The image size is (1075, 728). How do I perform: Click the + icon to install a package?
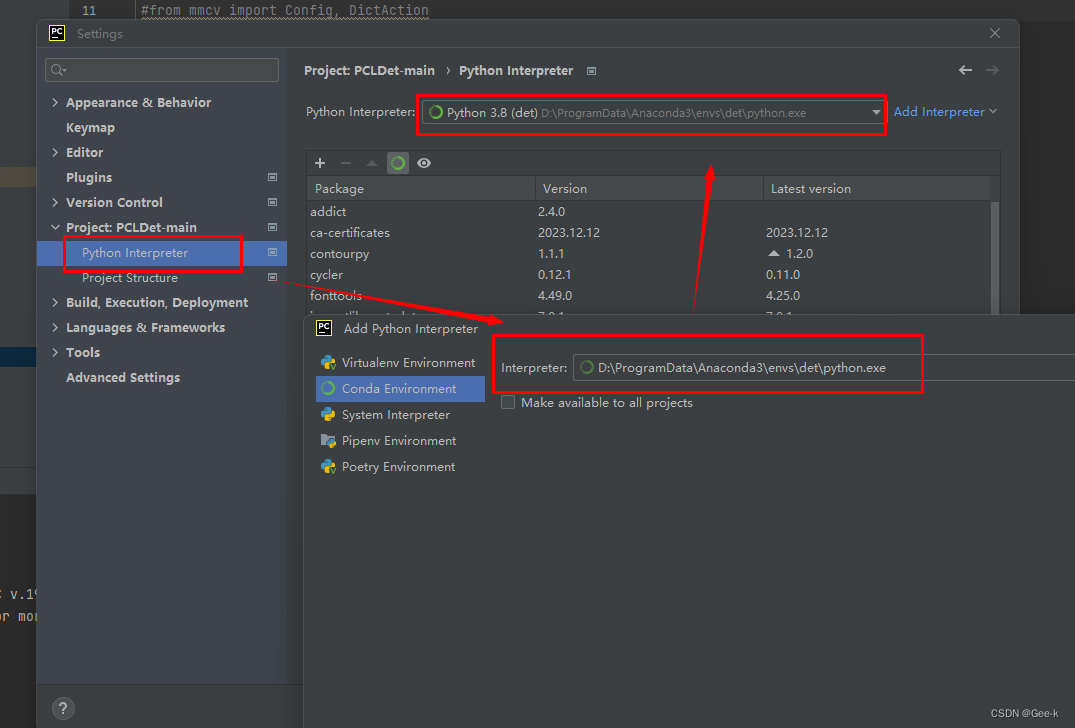tap(319, 162)
